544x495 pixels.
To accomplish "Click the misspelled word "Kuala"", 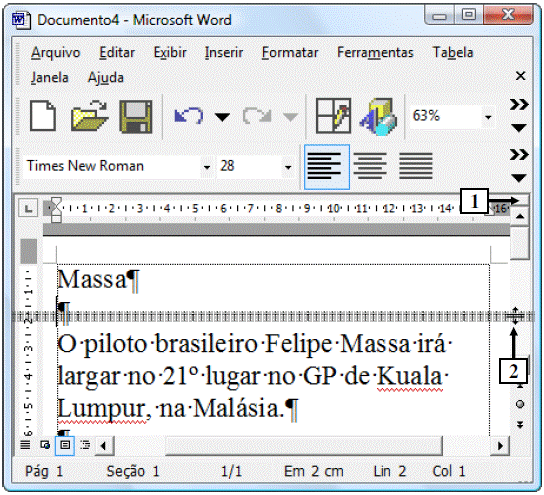I will (410, 376).
